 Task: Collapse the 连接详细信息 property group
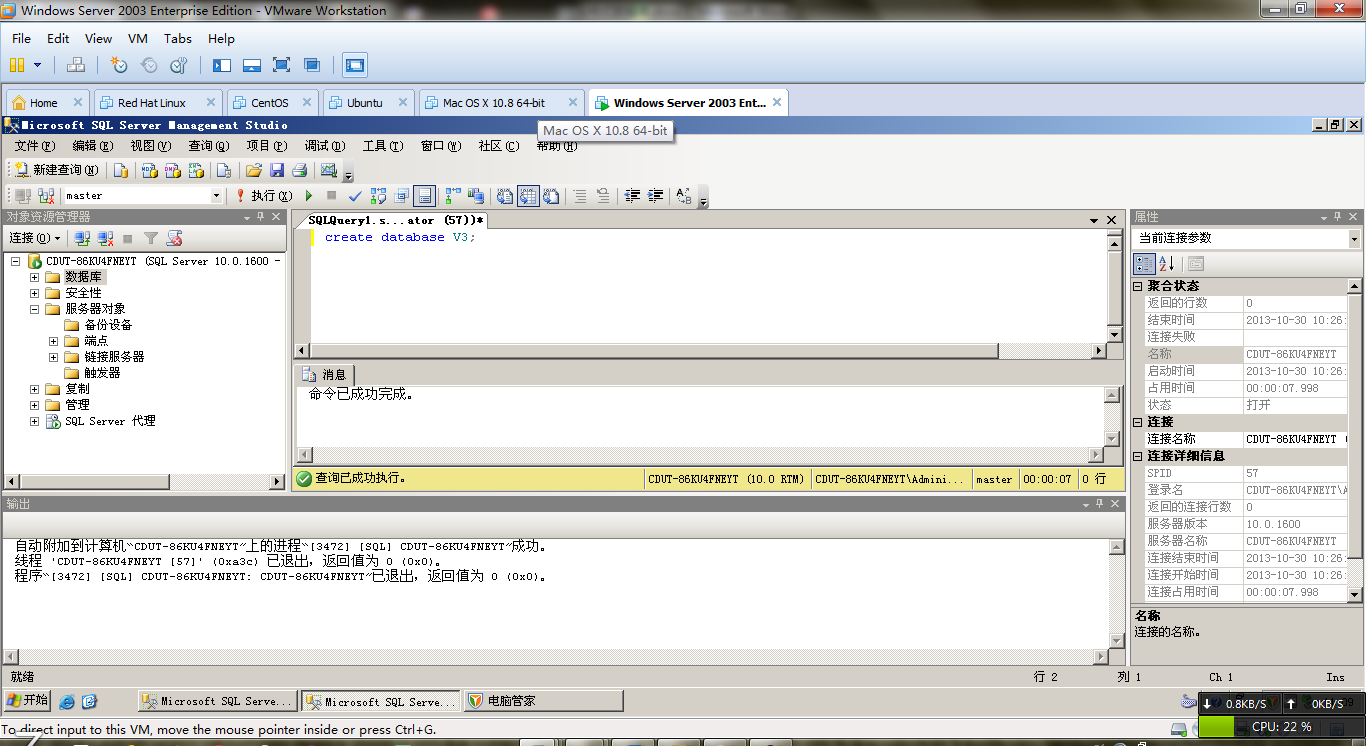point(1138,457)
